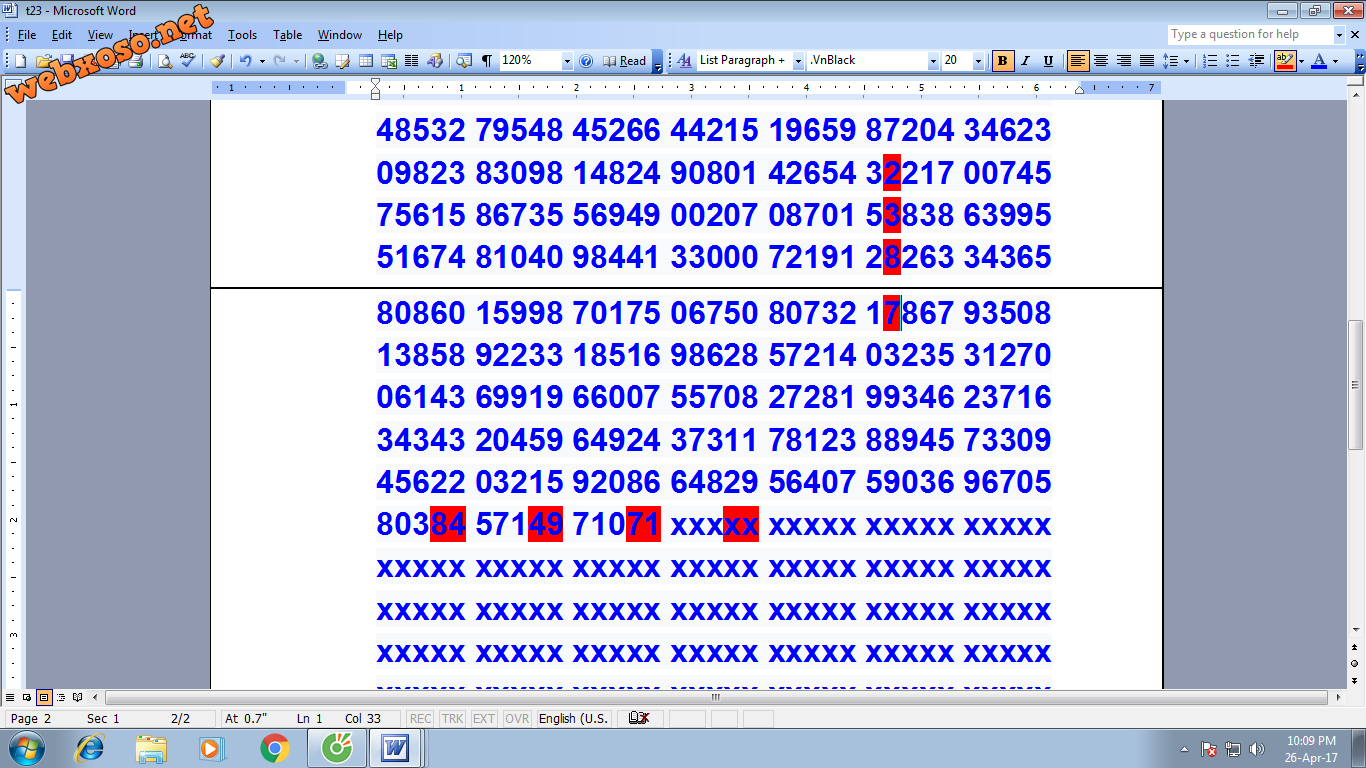Apply numbered list formatting
The image size is (1366, 768).
[1210, 61]
